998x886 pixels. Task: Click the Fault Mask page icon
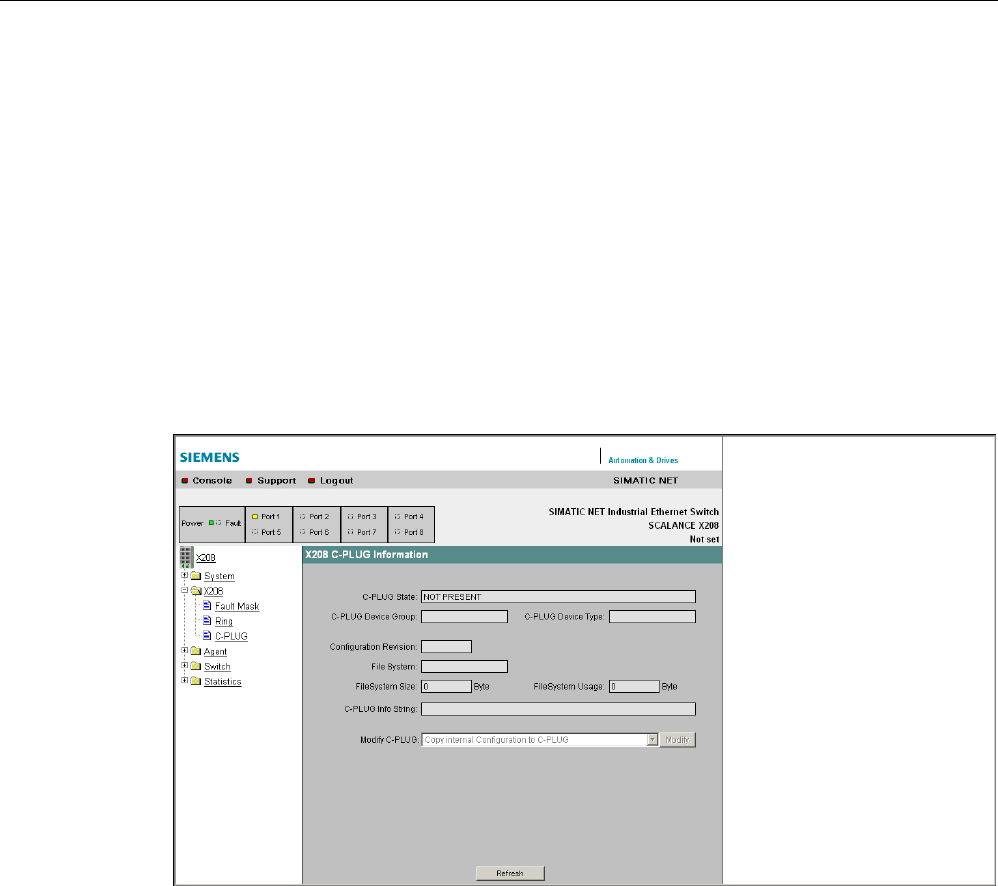207,605
